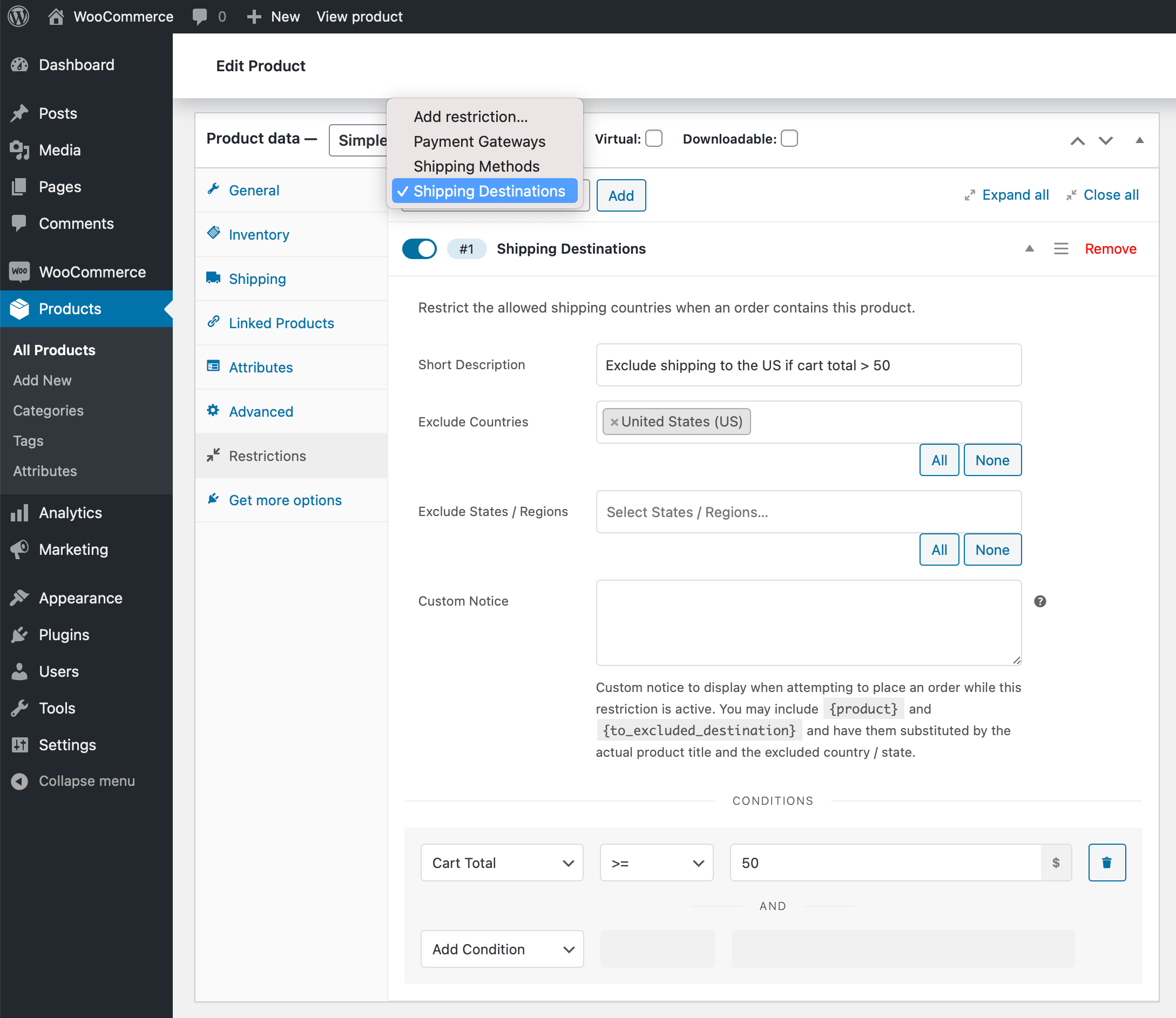
Task: Open Add New under Products submenu
Action: [x=42, y=380]
